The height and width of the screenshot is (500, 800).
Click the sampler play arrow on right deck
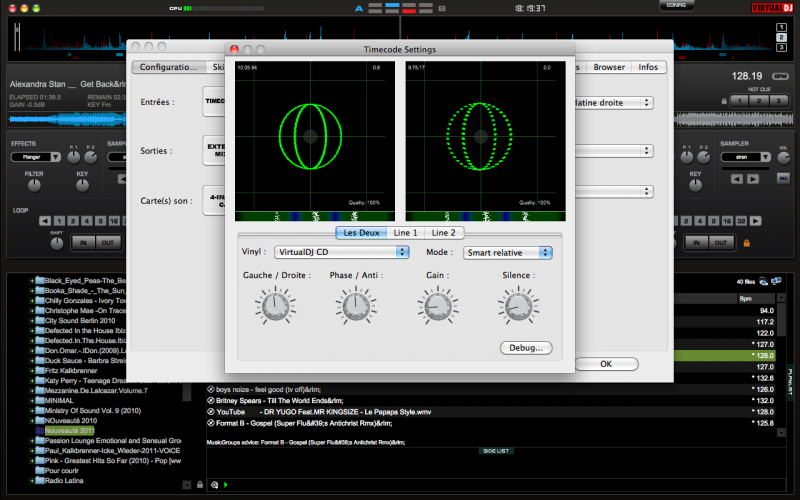point(753,179)
